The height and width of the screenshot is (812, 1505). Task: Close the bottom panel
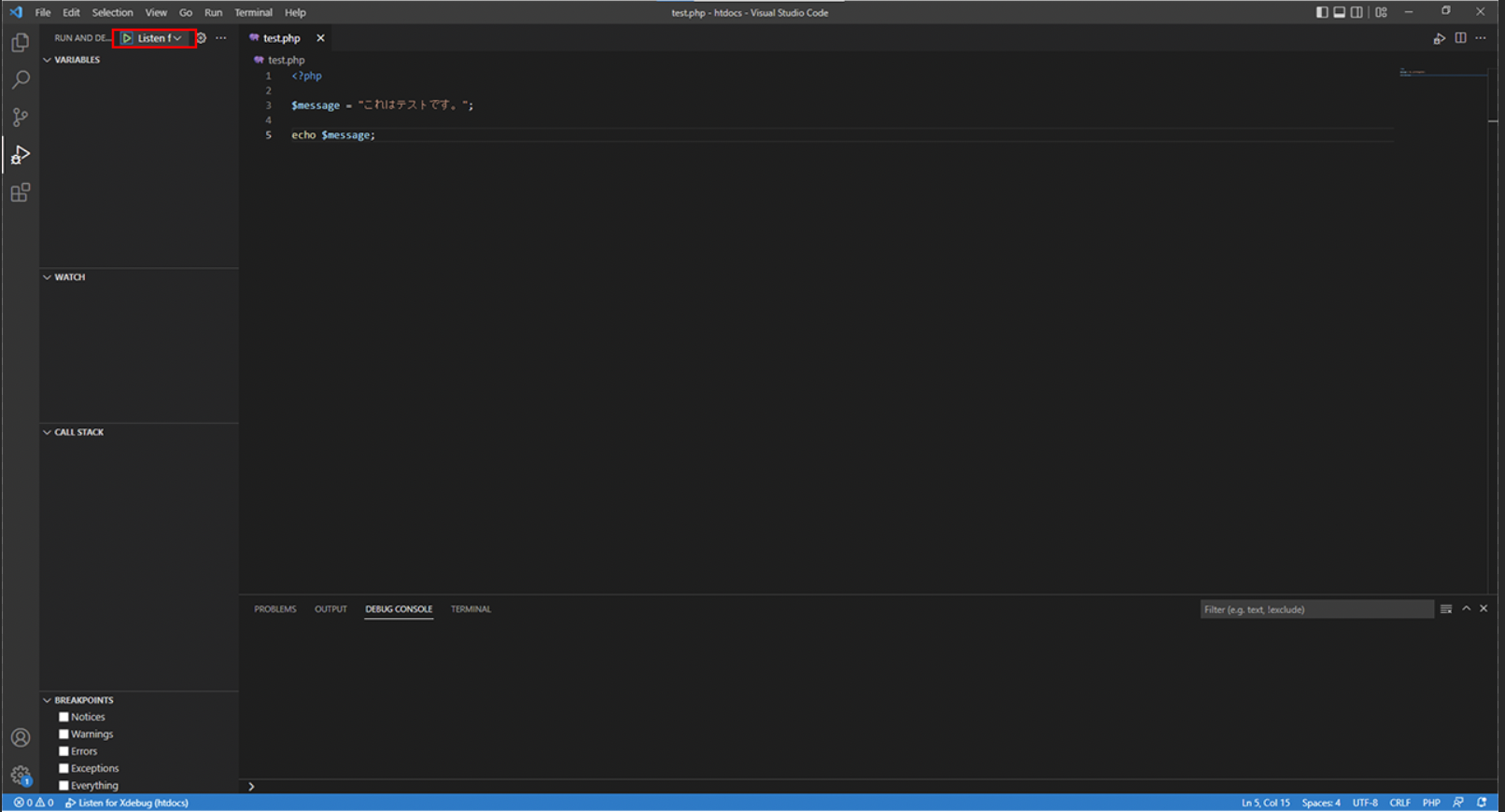[1484, 609]
